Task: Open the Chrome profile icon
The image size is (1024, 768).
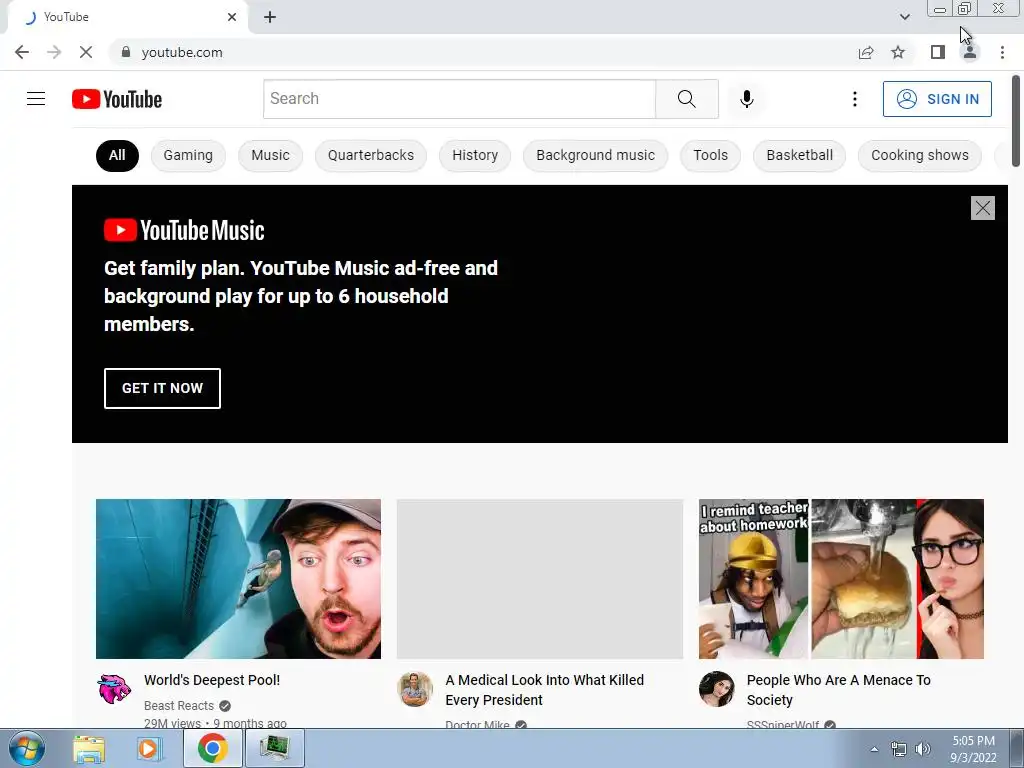Action: (970, 52)
